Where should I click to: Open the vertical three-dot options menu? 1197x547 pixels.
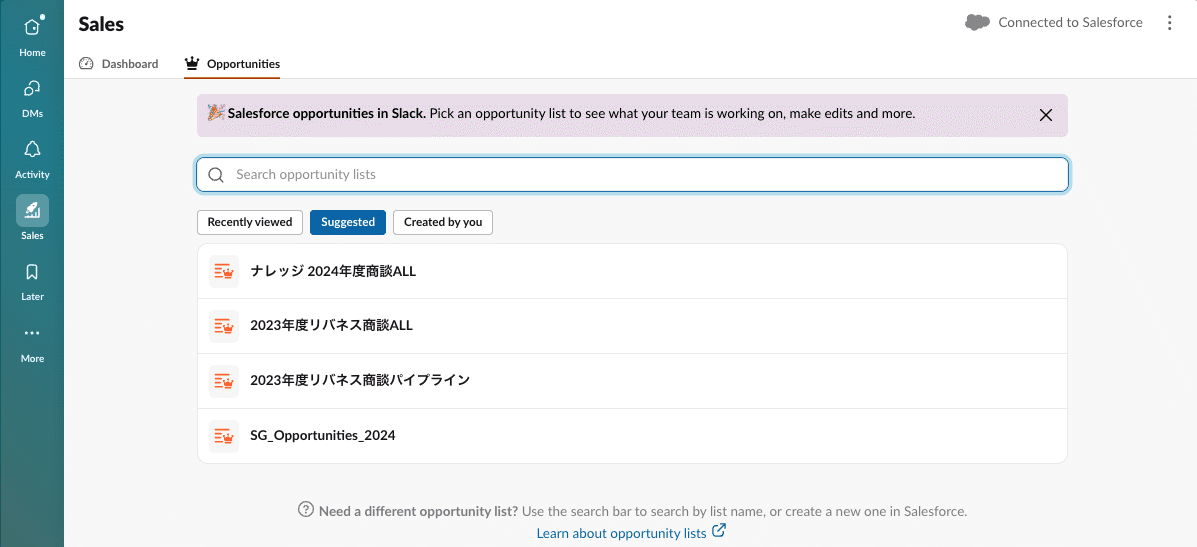point(1170,23)
